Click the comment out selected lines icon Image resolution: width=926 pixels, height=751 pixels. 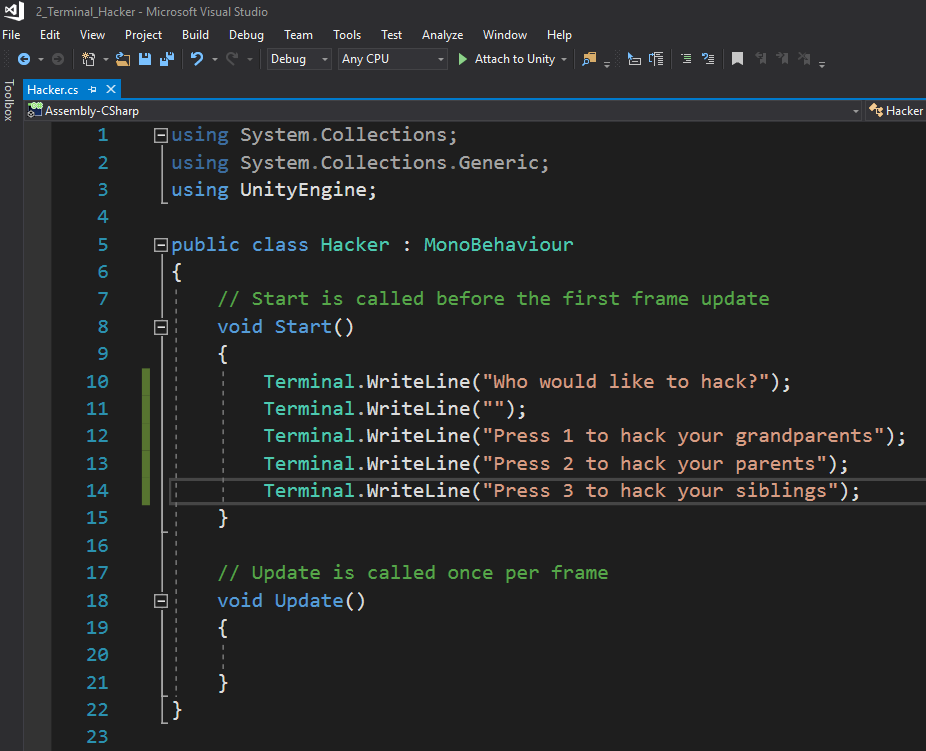[686, 59]
